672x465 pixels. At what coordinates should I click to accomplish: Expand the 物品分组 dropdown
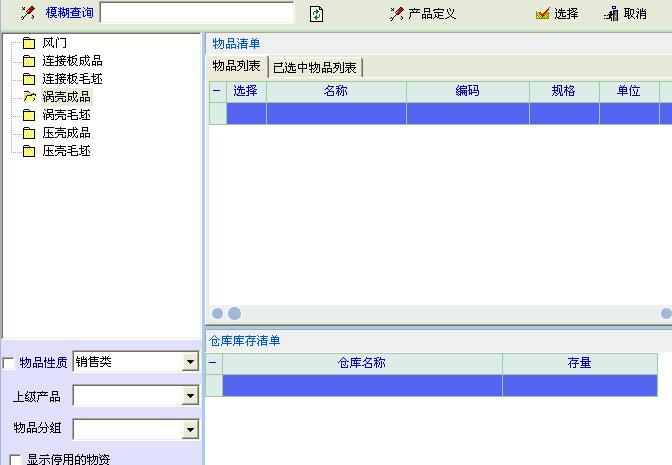pos(190,430)
